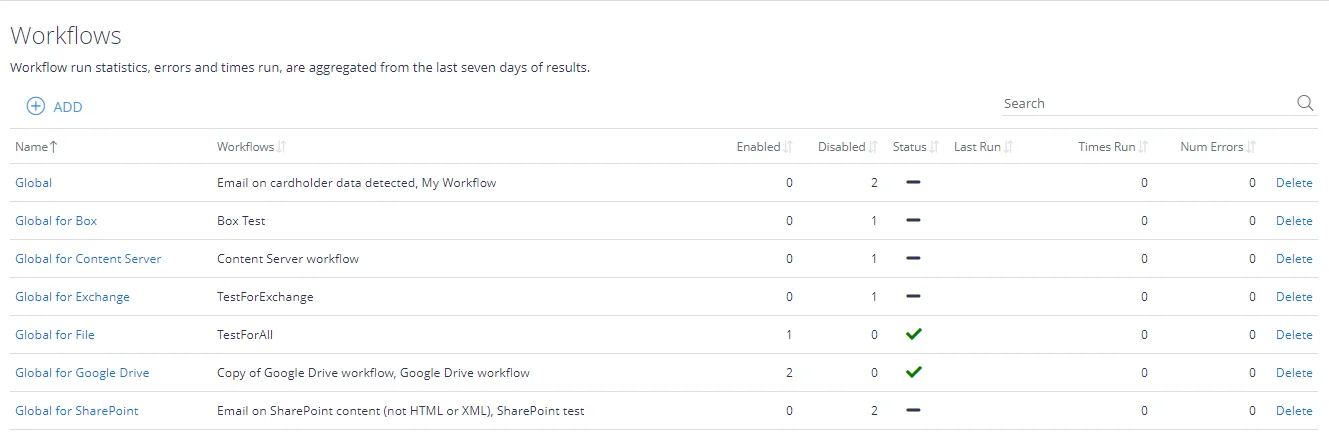1329x437 pixels.
Task: Delete Global for File row
Action: point(1294,335)
